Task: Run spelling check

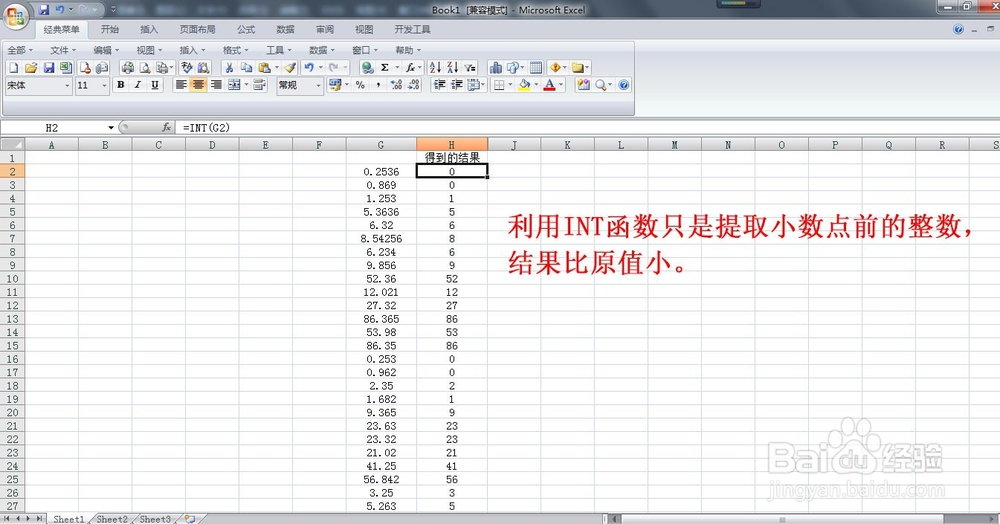Action: point(186,68)
